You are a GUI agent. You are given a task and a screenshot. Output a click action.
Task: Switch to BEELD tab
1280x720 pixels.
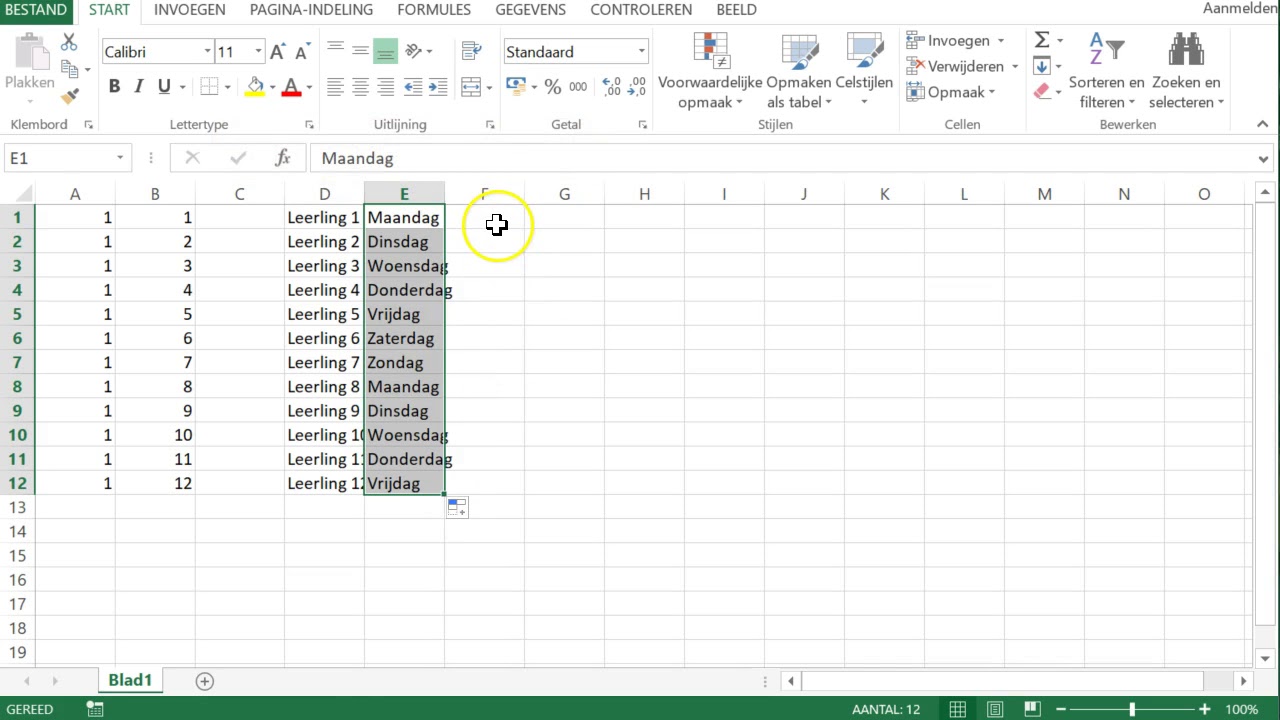click(736, 10)
